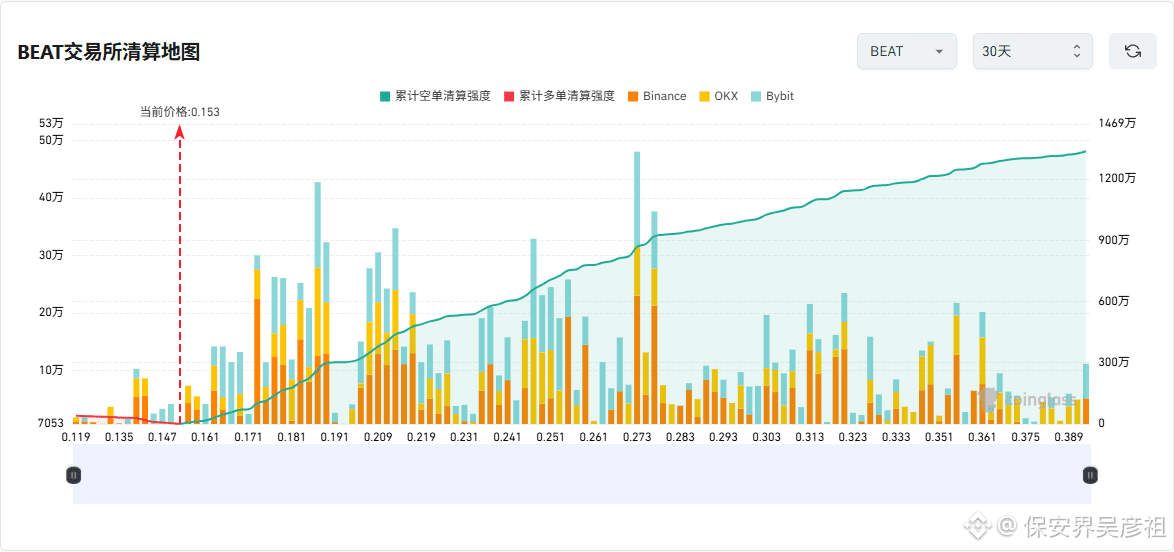This screenshot has height=552, width=1174.
Task: Click the red 累计多单清算强度 legend swatch
Action: pyautogui.click(x=509, y=96)
